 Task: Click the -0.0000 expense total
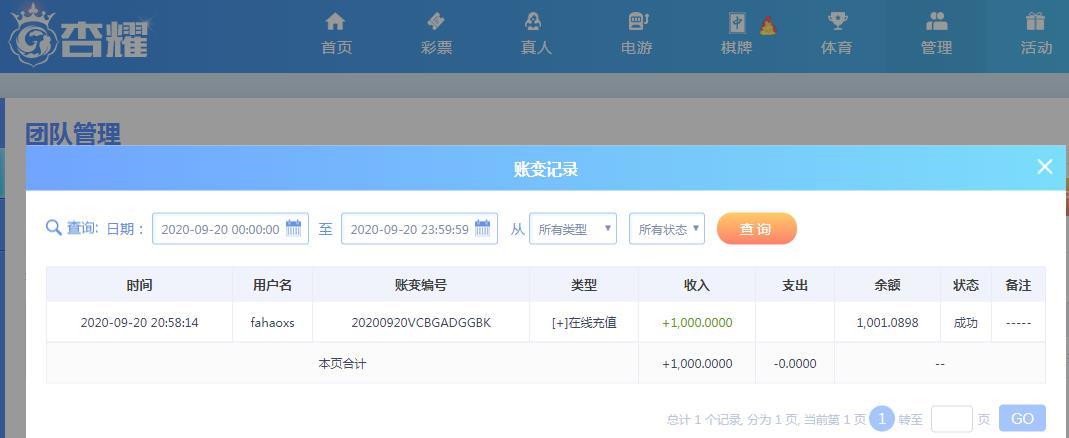[795, 364]
